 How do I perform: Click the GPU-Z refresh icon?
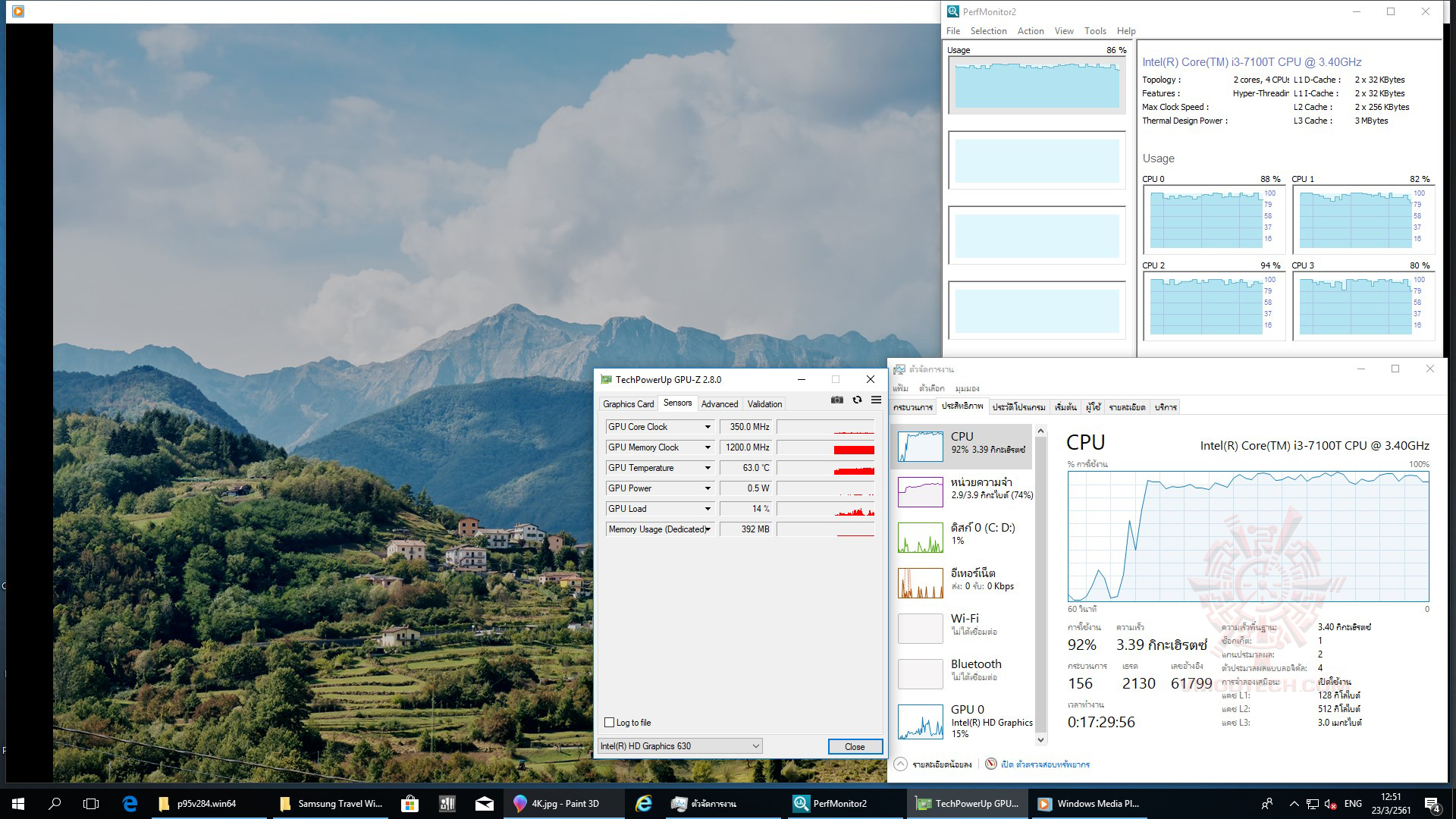tap(857, 400)
